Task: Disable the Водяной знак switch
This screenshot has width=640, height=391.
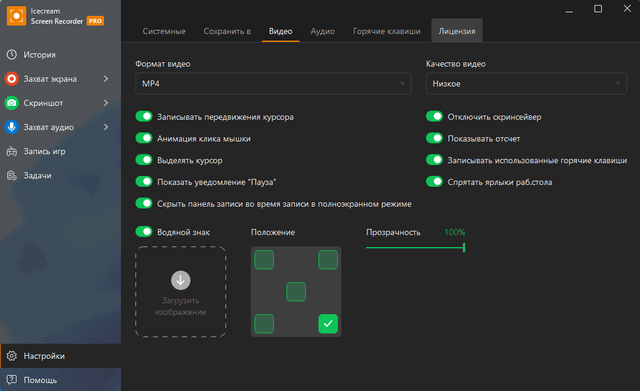Action: (144, 232)
